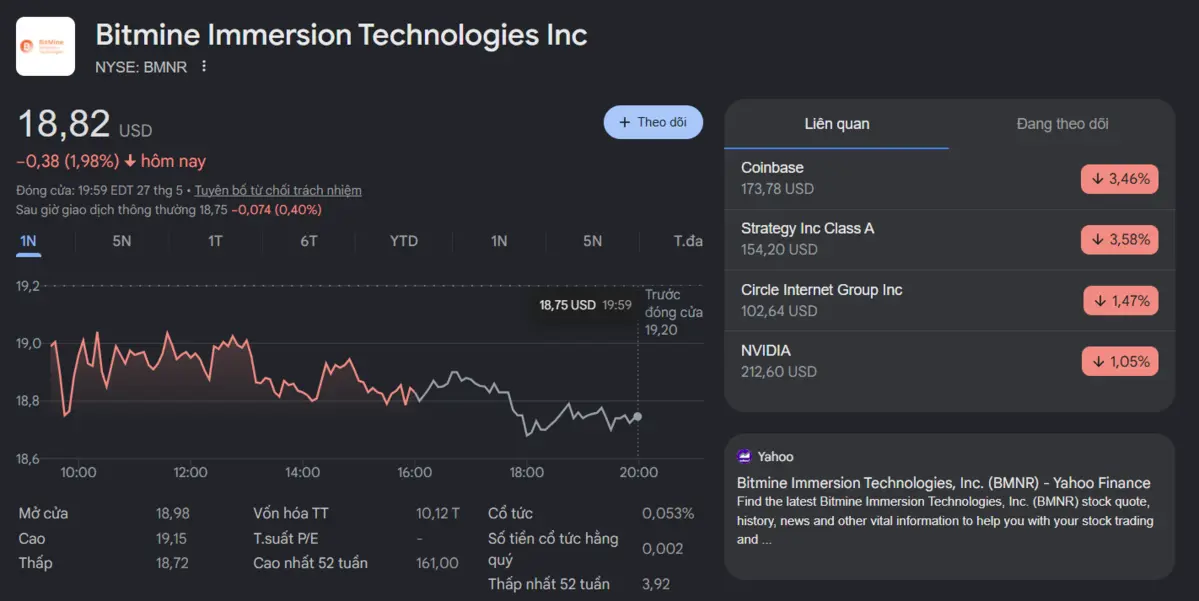Image resolution: width=1199 pixels, height=601 pixels.
Task: Switch to the Liên quan tab
Action: click(x=837, y=124)
